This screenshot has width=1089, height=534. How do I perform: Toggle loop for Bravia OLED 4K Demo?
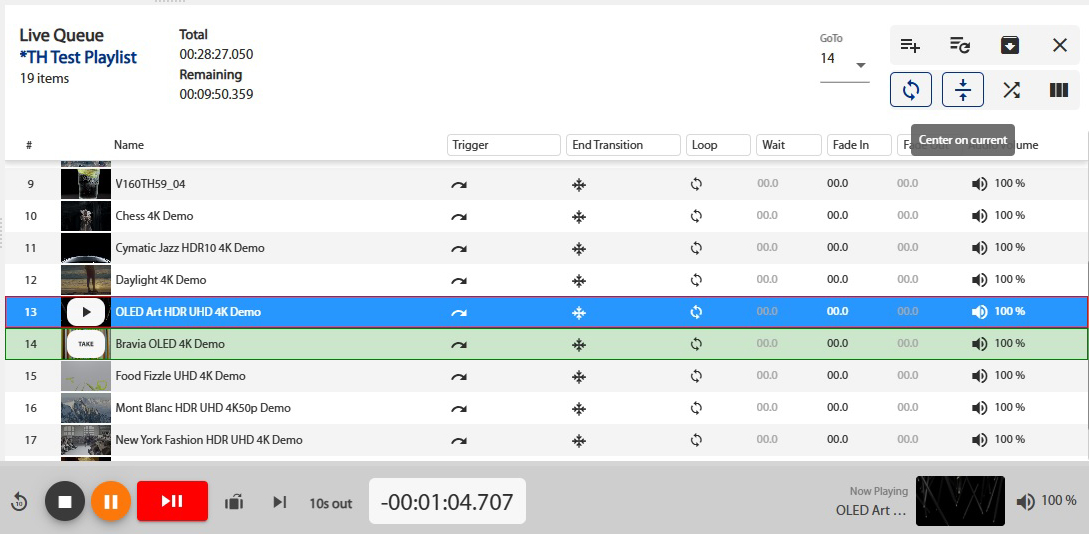tap(696, 344)
